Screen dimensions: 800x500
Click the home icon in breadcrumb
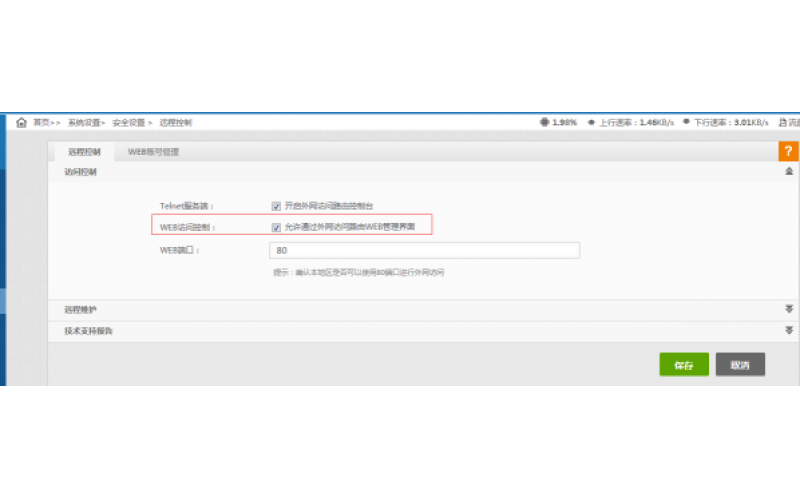pyautogui.click(x=21, y=122)
